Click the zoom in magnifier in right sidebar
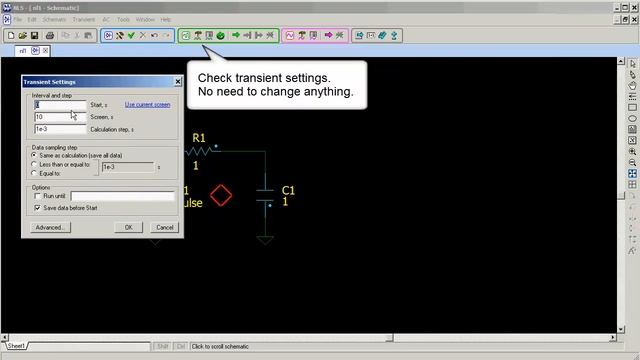This screenshot has width=640, height=360. (632, 152)
